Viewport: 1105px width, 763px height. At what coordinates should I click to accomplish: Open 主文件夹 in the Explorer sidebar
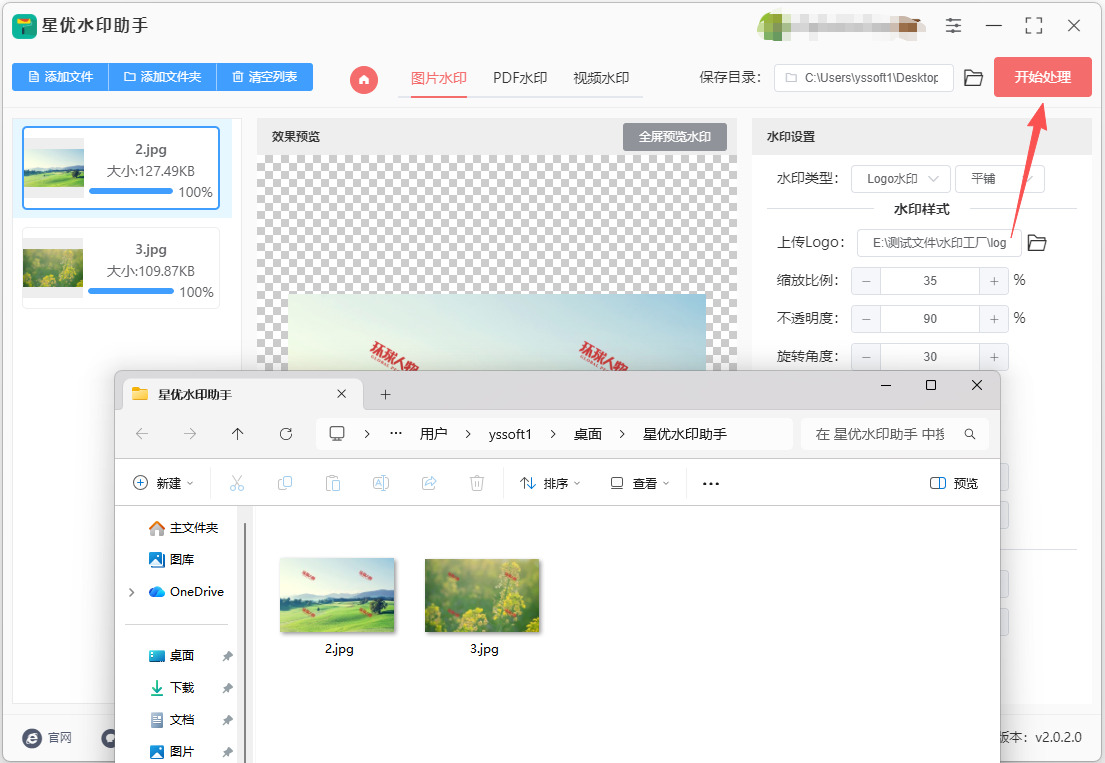183,528
